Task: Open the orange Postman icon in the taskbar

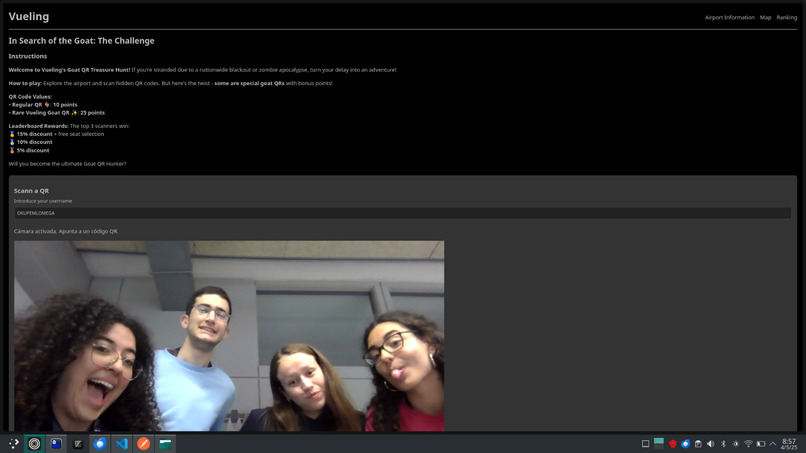Action: [143, 443]
